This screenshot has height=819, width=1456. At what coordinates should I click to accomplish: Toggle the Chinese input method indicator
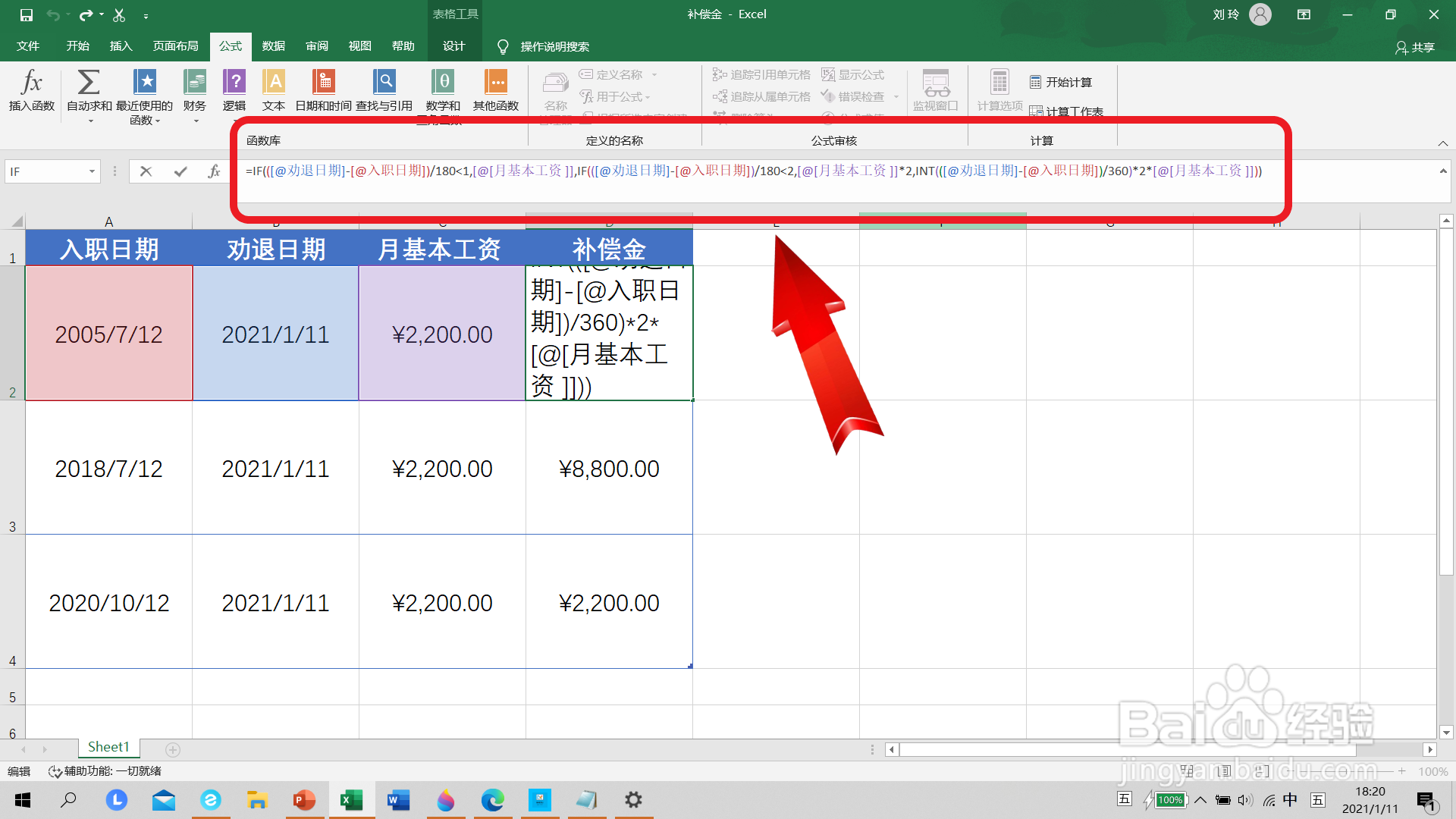pyautogui.click(x=1290, y=799)
